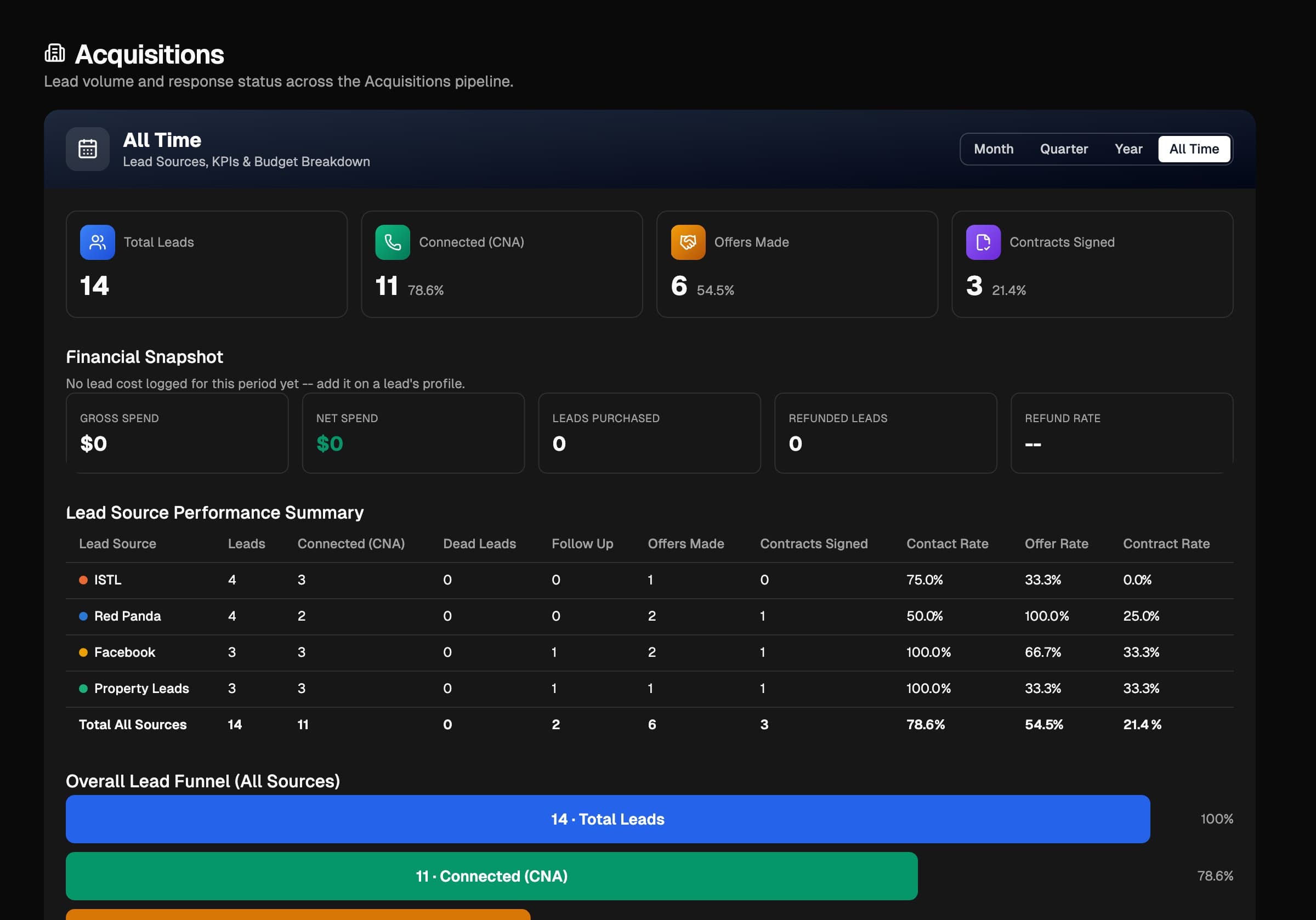Open the Refunded Leads card

(886, 433)
